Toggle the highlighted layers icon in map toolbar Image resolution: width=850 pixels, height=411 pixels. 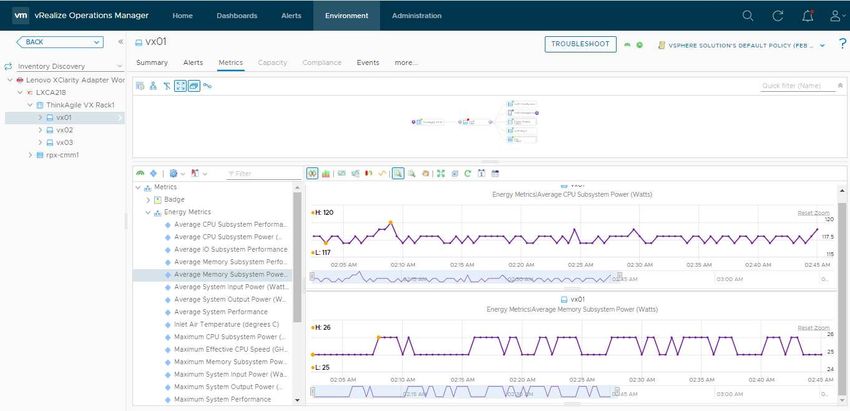(194, 86)
